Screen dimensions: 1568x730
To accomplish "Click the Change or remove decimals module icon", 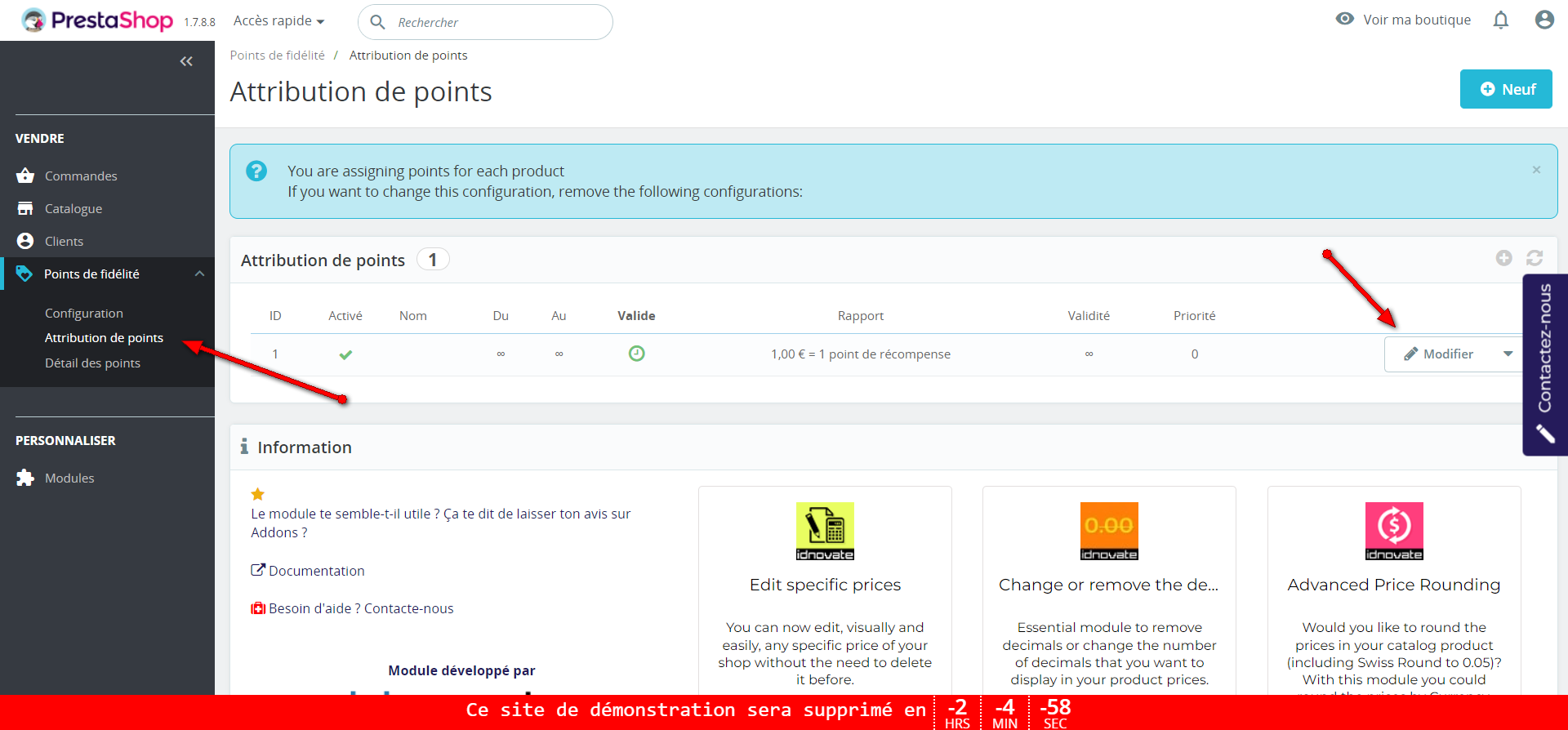I will coord(1109,531).
